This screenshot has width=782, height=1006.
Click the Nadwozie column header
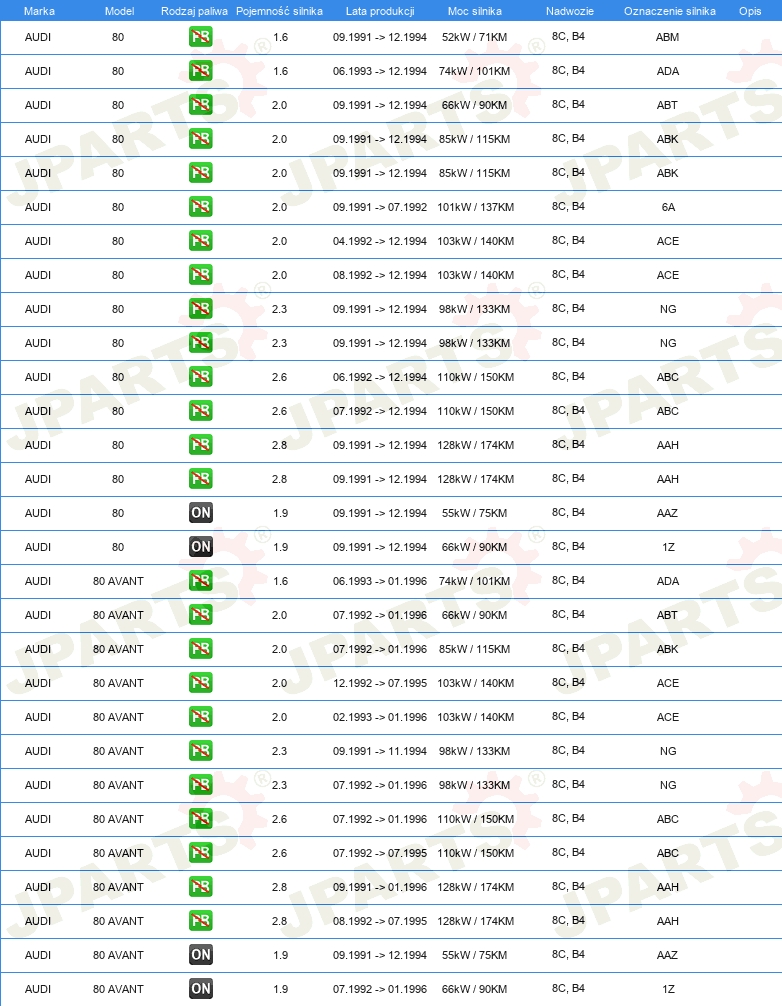570,11
